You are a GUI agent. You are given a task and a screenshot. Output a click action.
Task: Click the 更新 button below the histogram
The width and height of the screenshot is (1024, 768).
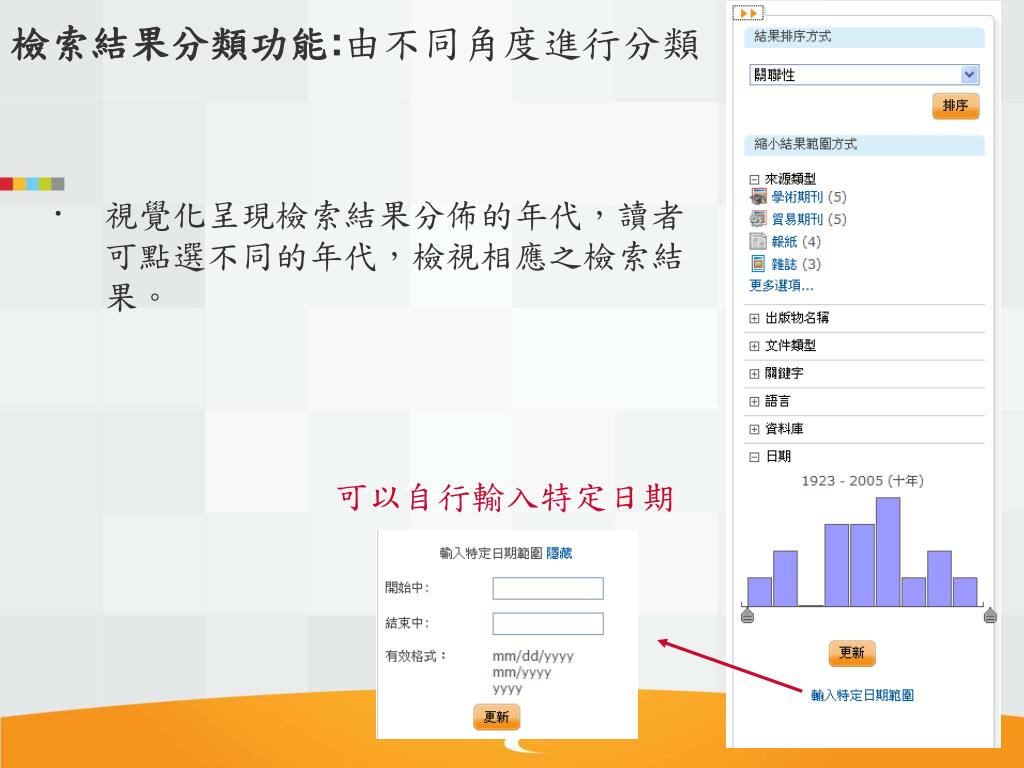852,653
